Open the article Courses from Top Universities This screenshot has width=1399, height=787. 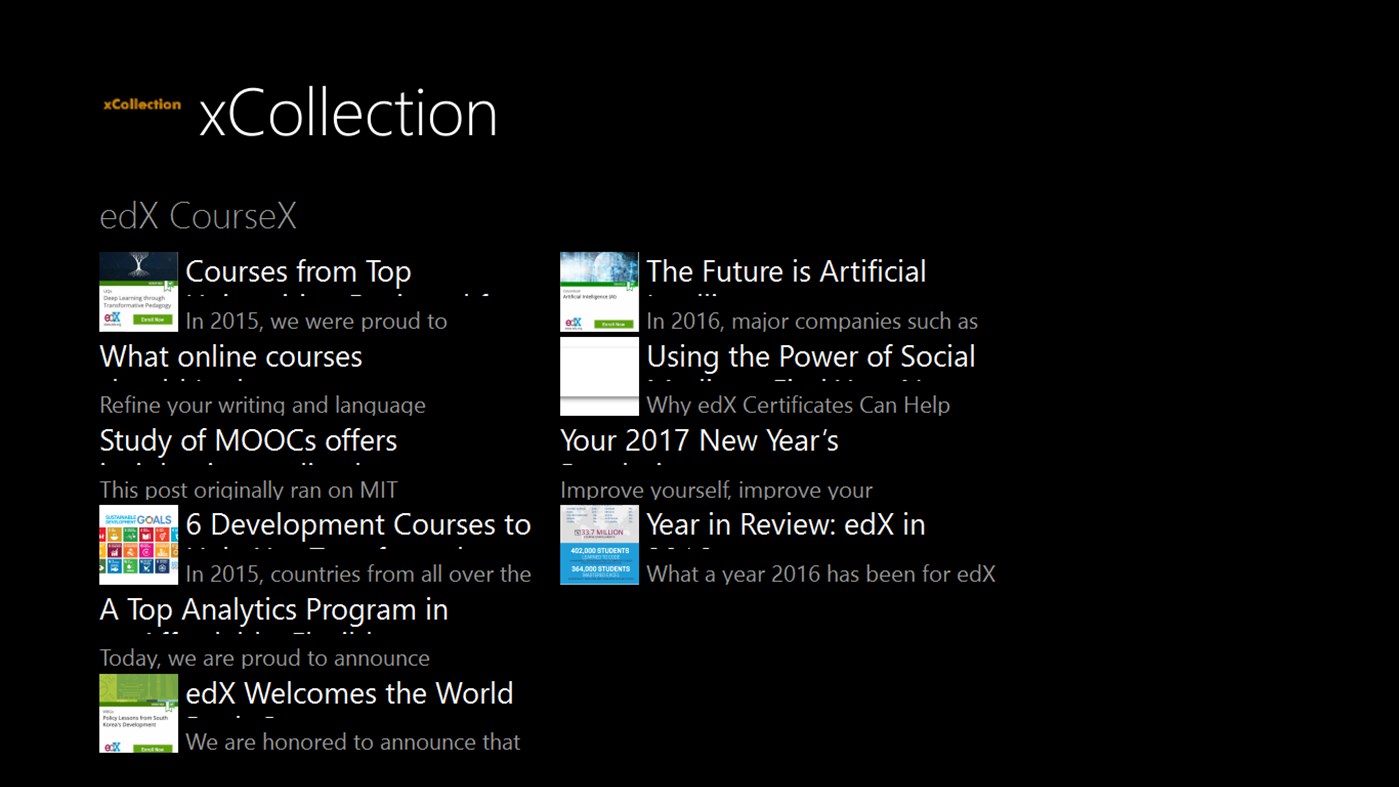[298, 271]
